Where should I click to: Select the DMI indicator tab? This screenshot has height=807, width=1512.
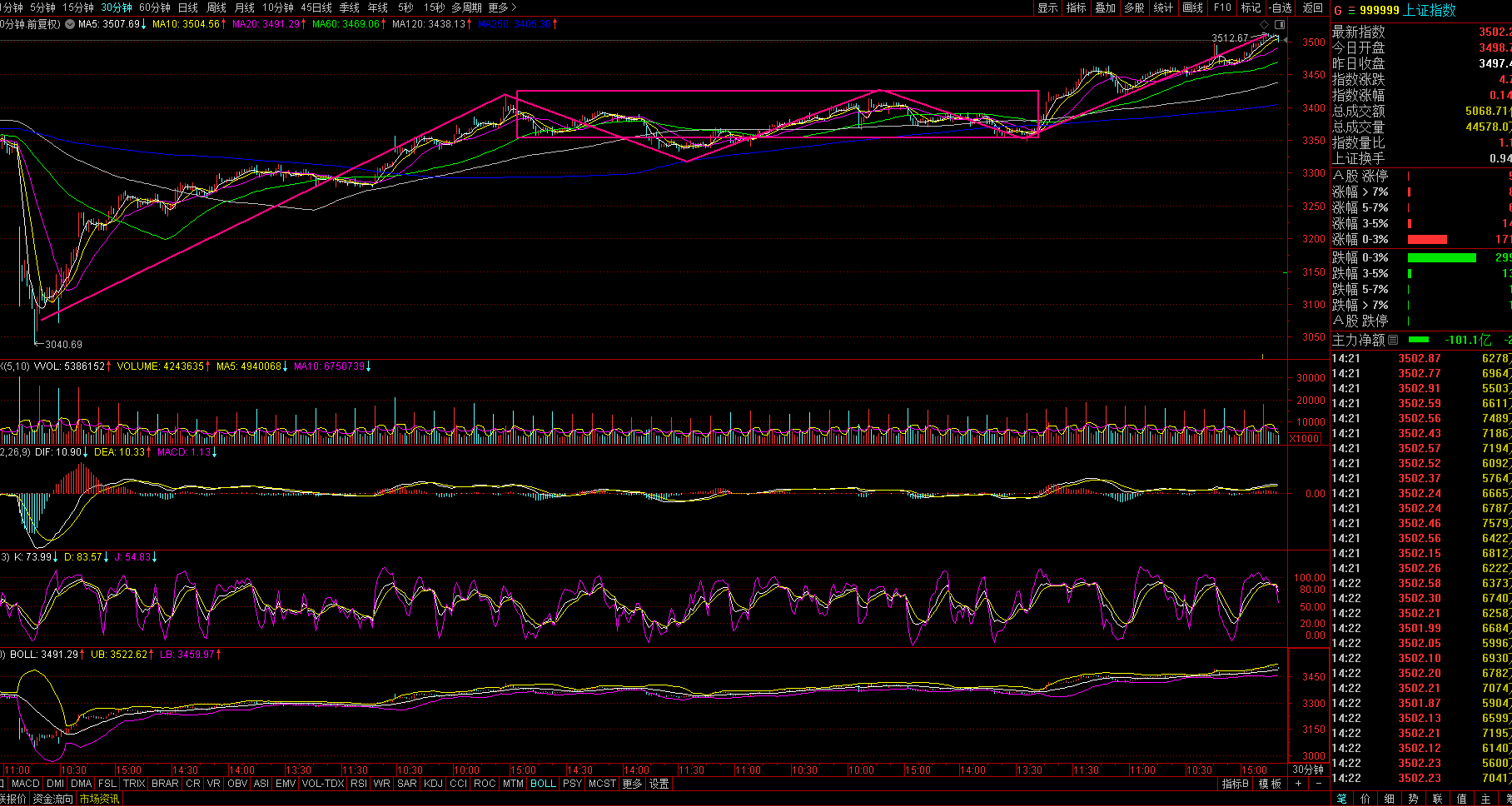point(56,784)
